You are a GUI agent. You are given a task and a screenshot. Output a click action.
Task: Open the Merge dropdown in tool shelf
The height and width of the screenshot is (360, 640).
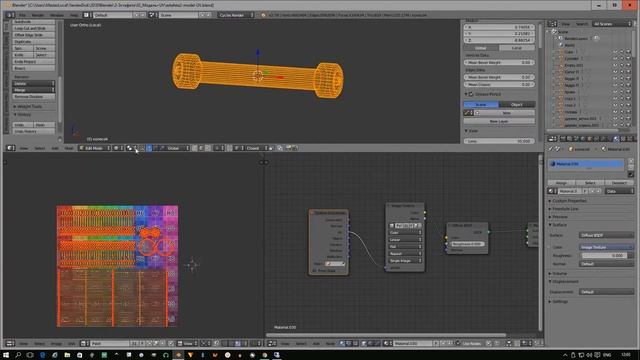point(34,90)
